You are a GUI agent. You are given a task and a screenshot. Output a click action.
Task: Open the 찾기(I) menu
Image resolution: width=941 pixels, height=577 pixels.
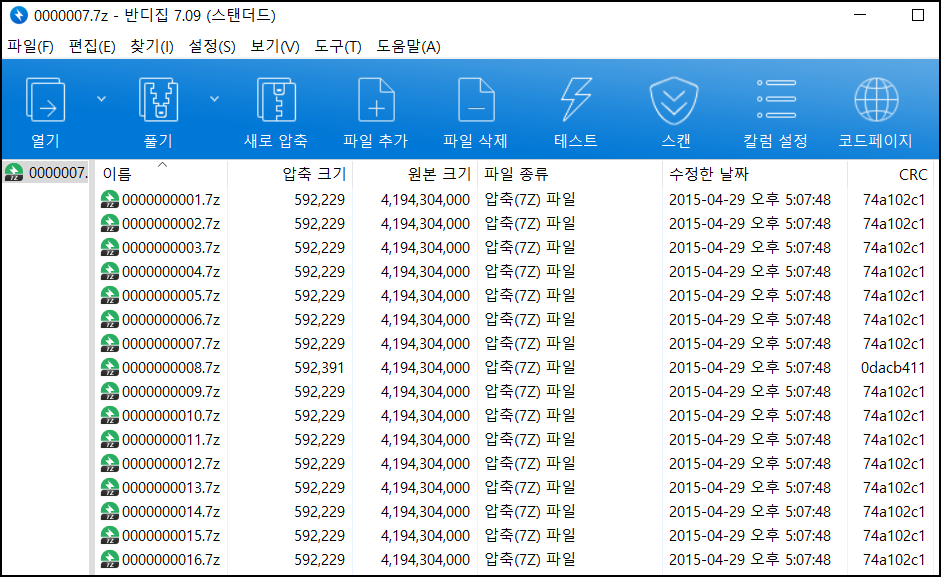[x=152, y=46]
